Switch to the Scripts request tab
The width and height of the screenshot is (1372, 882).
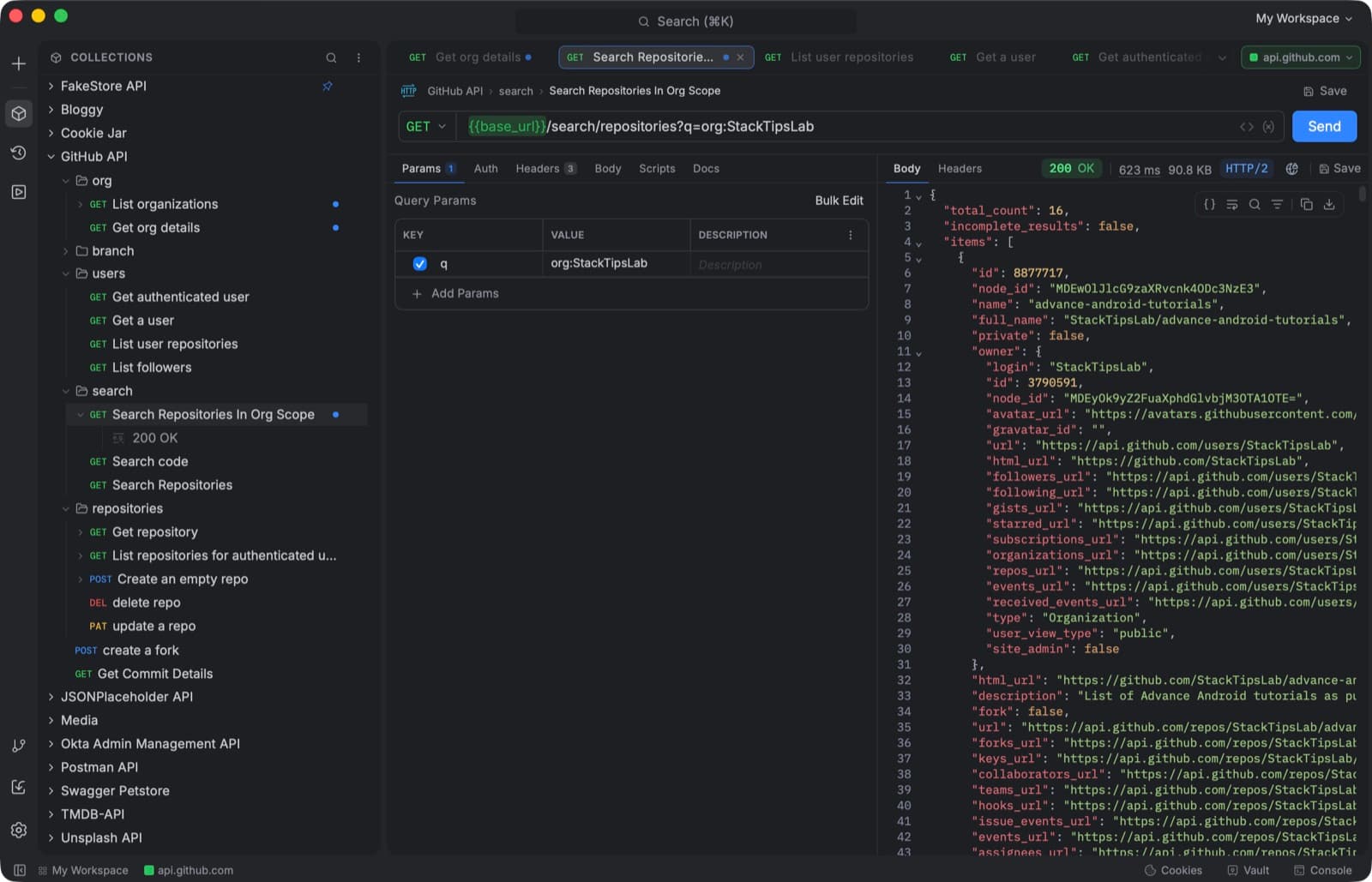pyautogui.click(x=657, y=169)
